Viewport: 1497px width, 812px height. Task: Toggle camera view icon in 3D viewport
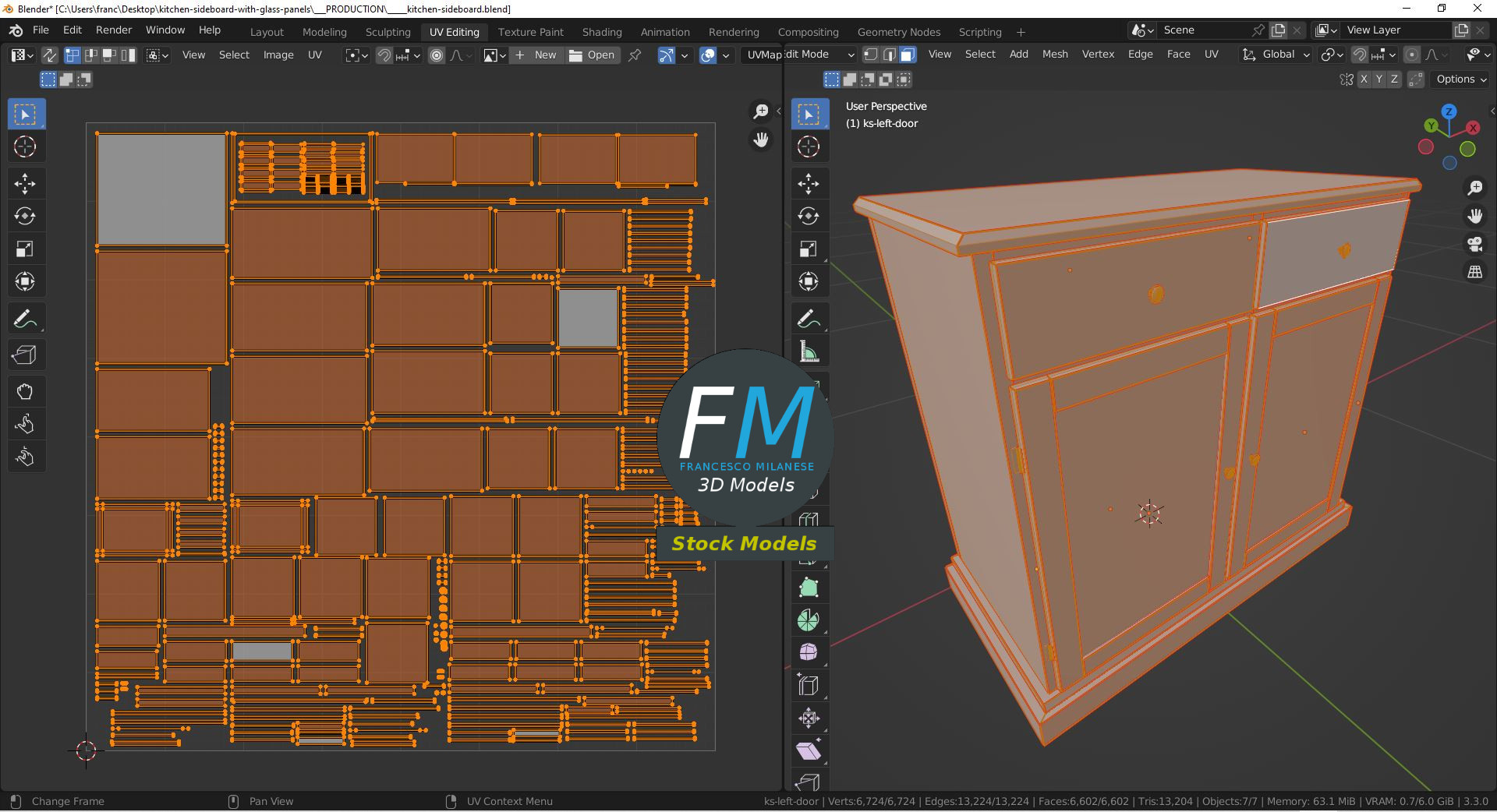click(x=1475, y=244)
